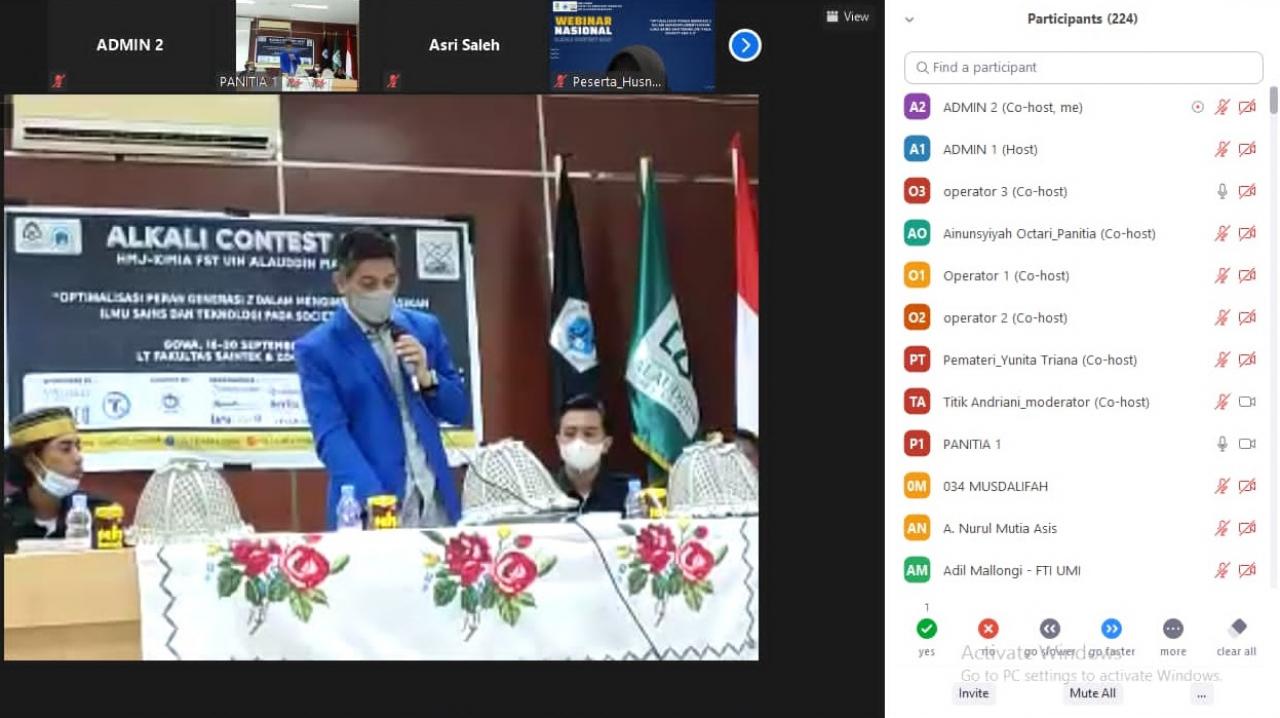Open the View options dropdown
Screen dimensions: 1280x718
(848, 16)
